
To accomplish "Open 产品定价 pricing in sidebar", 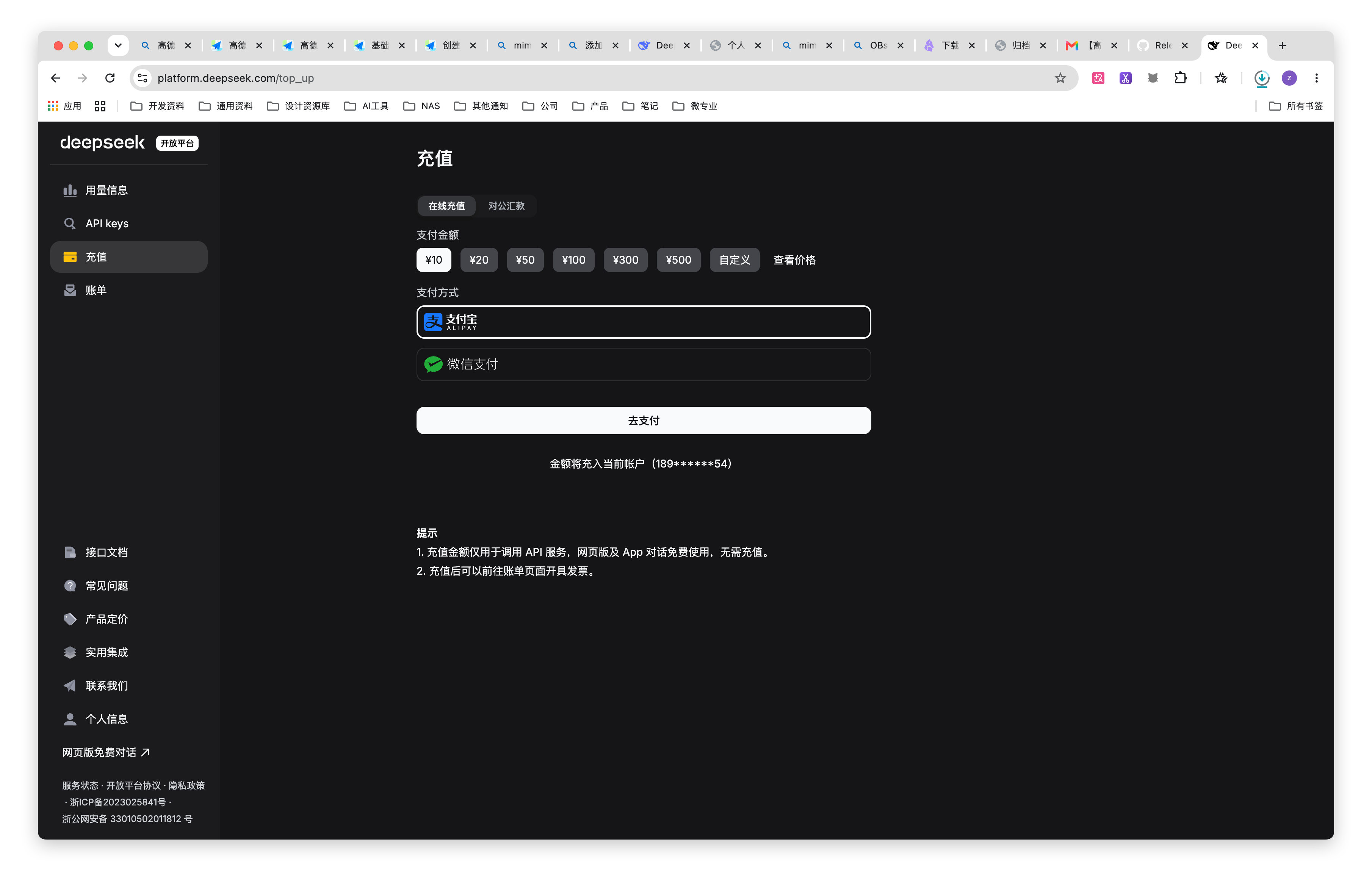I will (129, 619).
